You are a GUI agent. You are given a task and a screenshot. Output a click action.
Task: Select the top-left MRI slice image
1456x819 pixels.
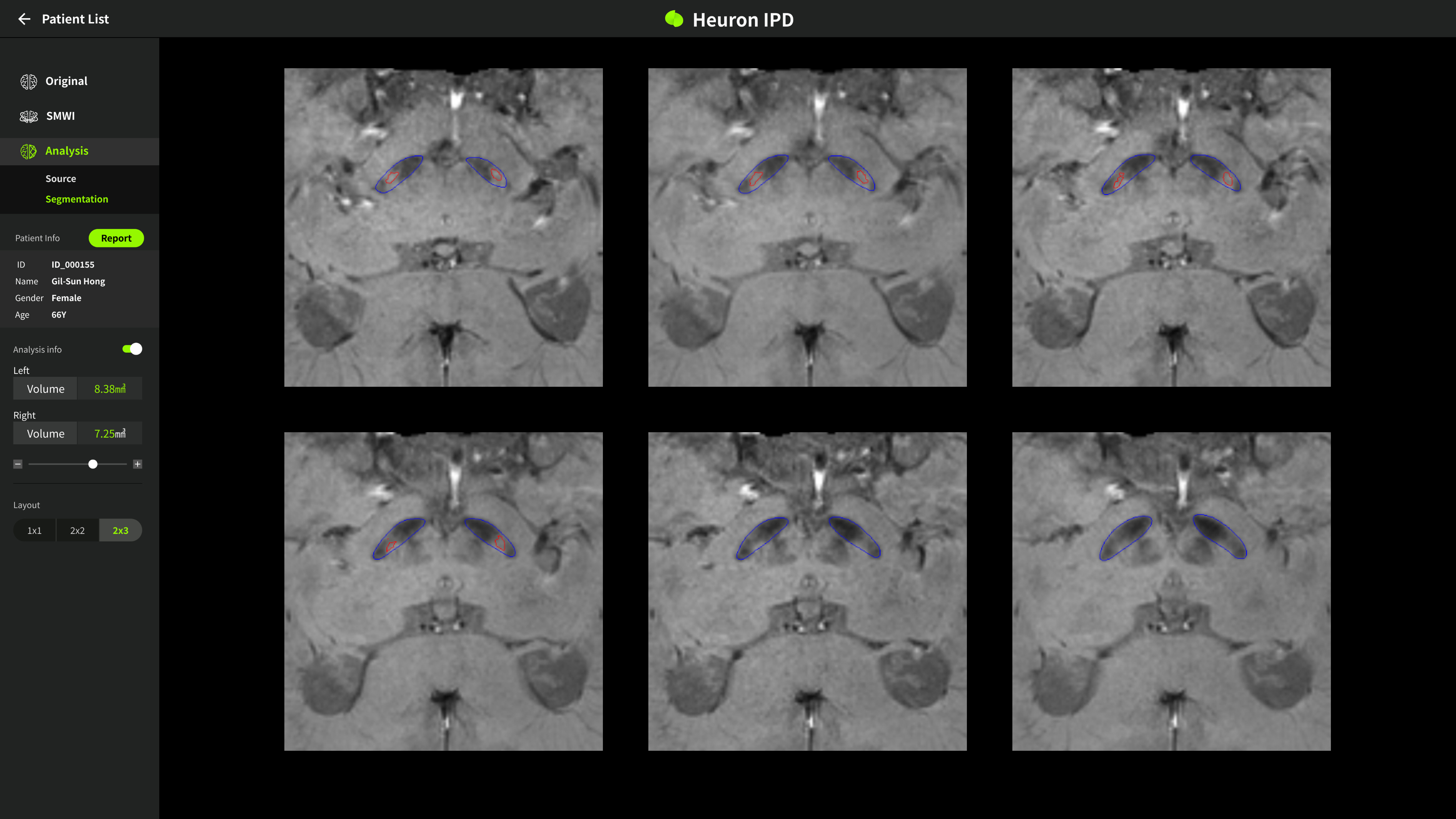coord(443,227)
